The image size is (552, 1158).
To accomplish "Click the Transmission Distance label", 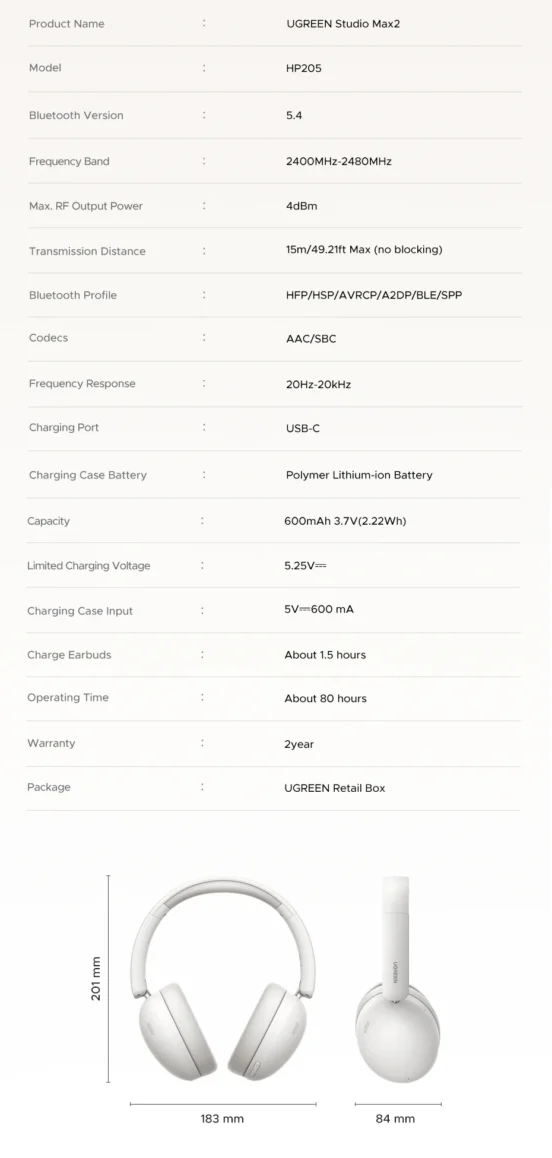I will click(x=87, y=251).
